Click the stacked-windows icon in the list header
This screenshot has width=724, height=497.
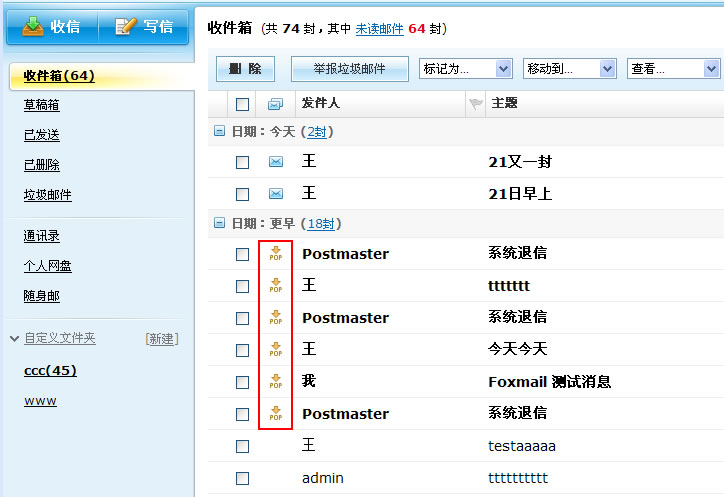(x=275, y=104)
